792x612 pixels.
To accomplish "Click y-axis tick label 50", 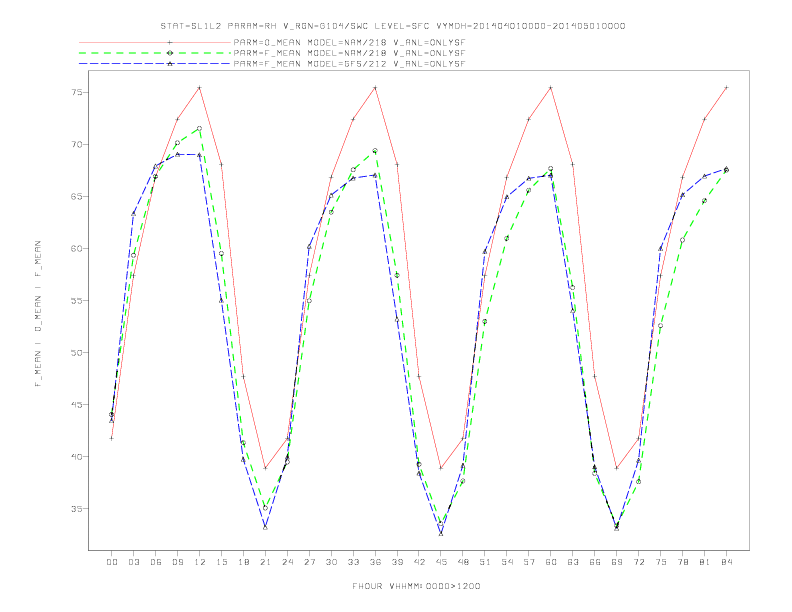I will coord(77,352).
